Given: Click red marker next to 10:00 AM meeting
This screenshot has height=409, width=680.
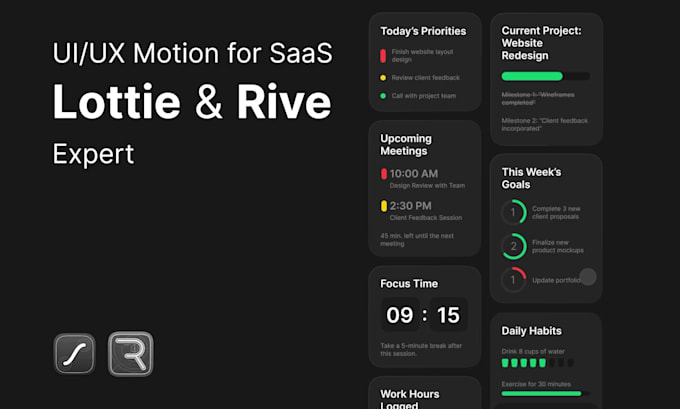Looking at the screenshot, I should pyautogui.click(x=384, y=174).
